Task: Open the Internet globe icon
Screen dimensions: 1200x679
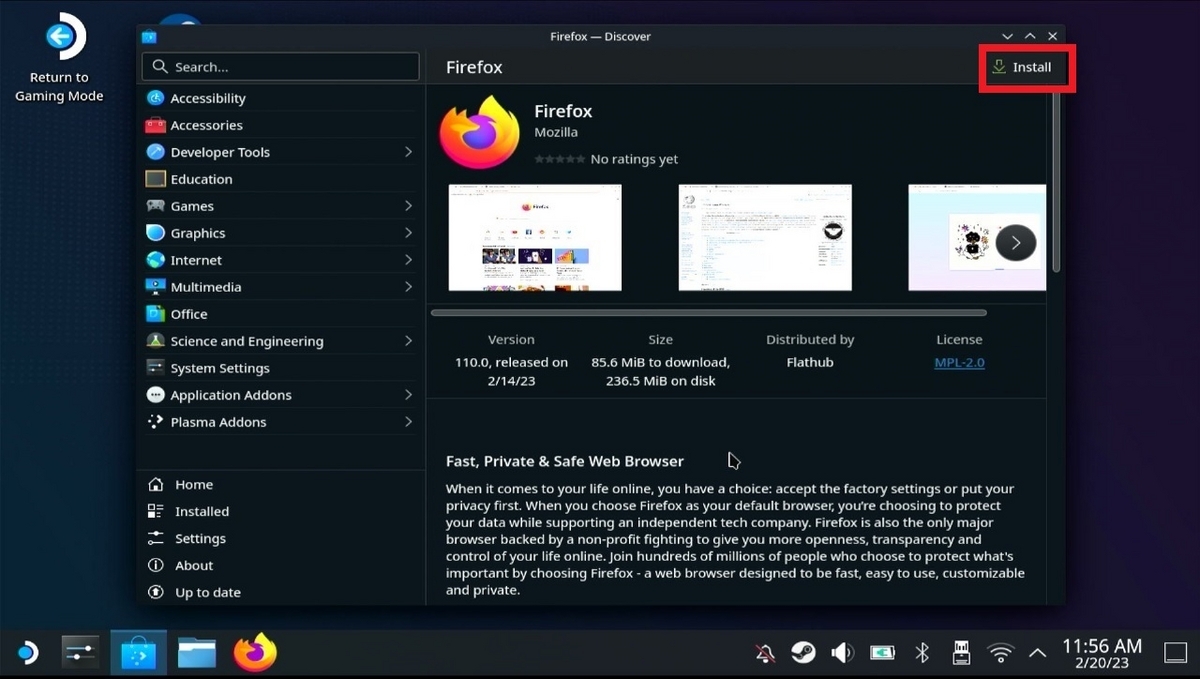Action: [155, 260]
